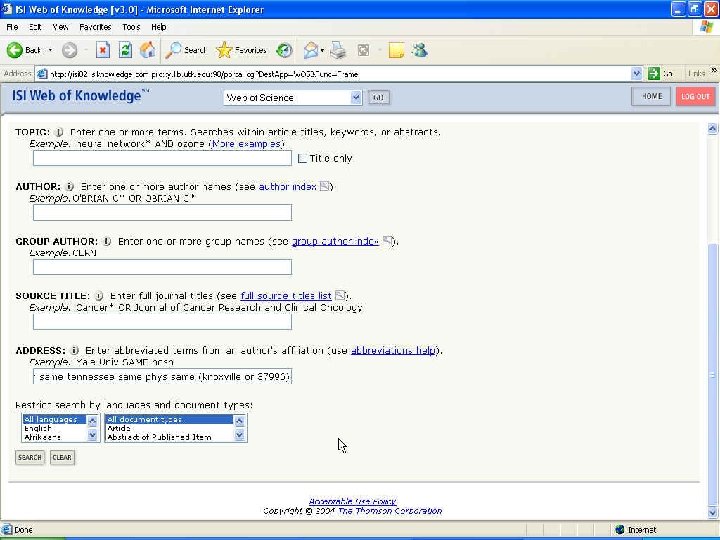Click the ADDRESS info icon

[74, 350]
